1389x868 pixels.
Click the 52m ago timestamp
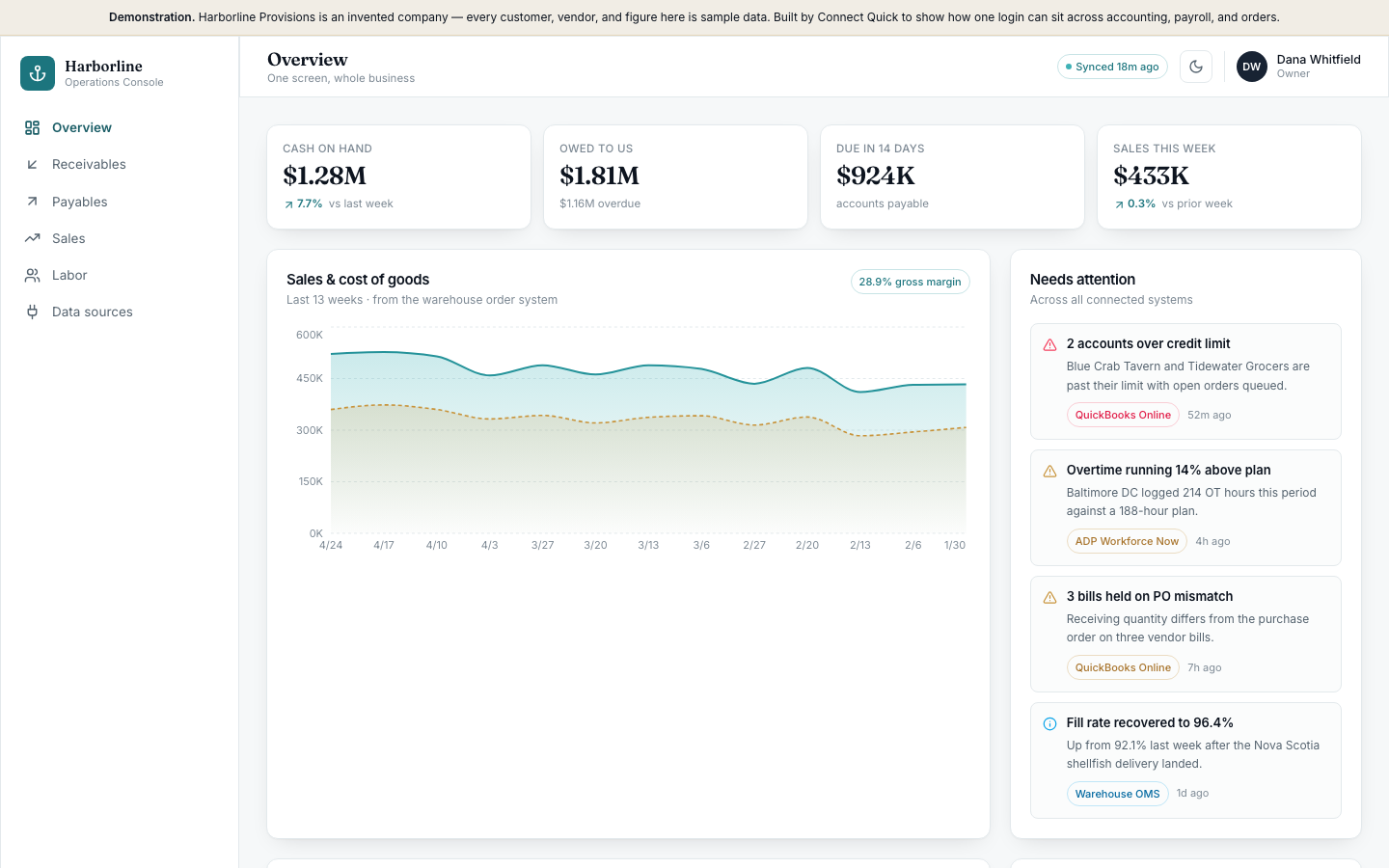coord(1210,415)
